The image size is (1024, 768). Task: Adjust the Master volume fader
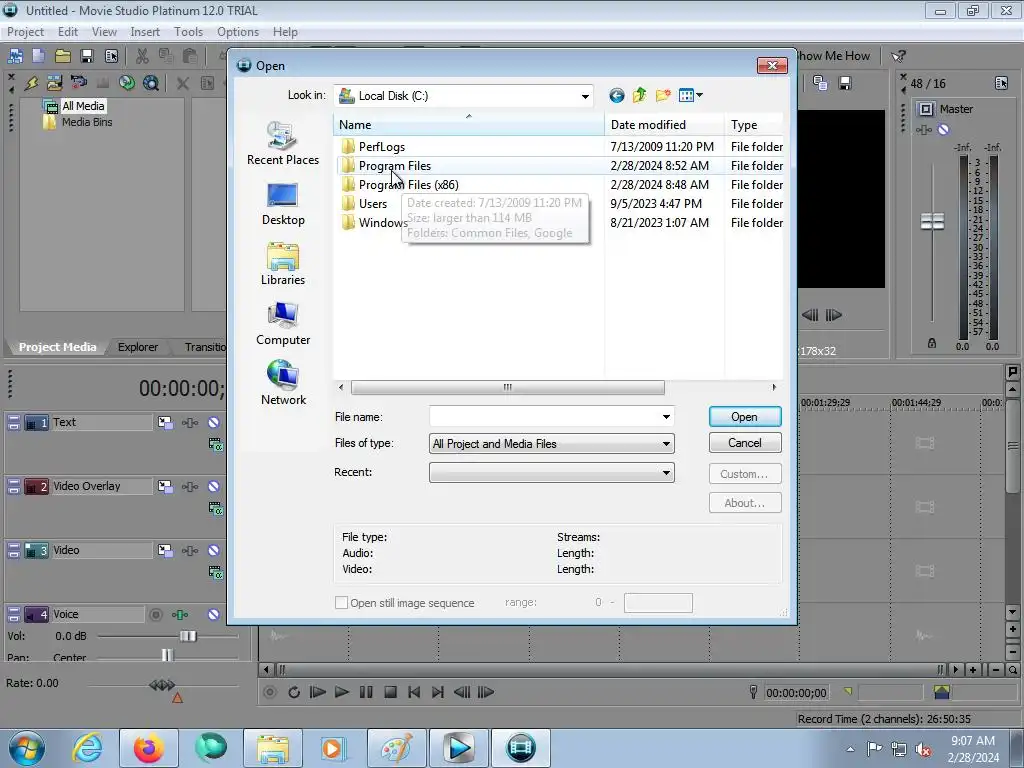pyautogui.click(x=932, y=221)
